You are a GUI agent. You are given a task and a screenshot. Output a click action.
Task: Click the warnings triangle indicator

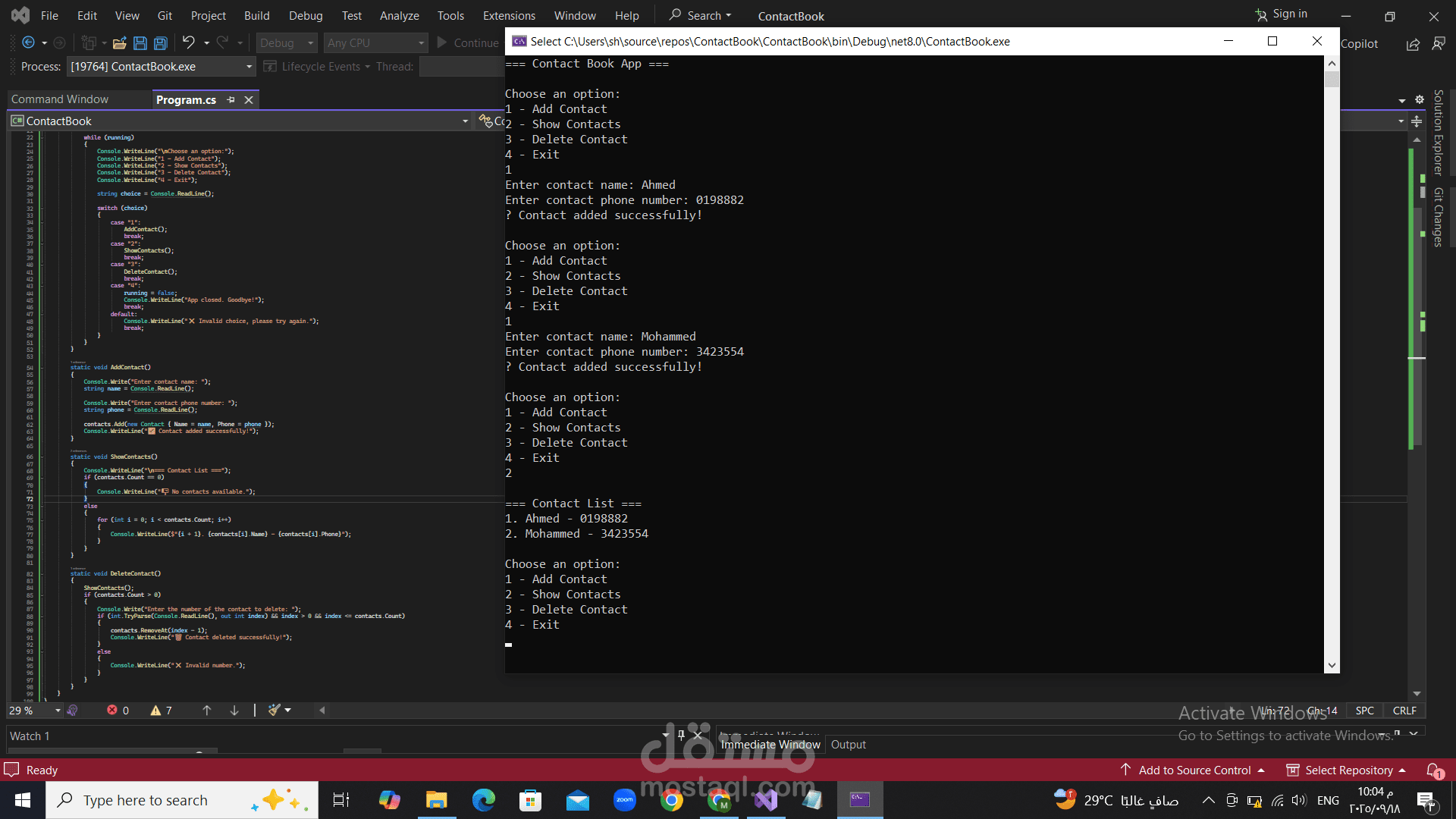pyautogui.click(x=161, y=711)
